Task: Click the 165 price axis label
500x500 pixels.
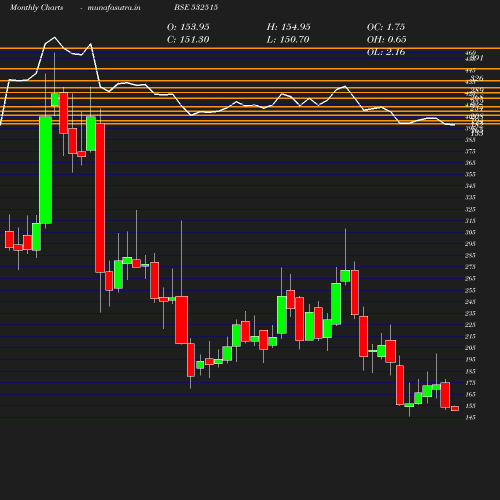Action: [470, 395]
